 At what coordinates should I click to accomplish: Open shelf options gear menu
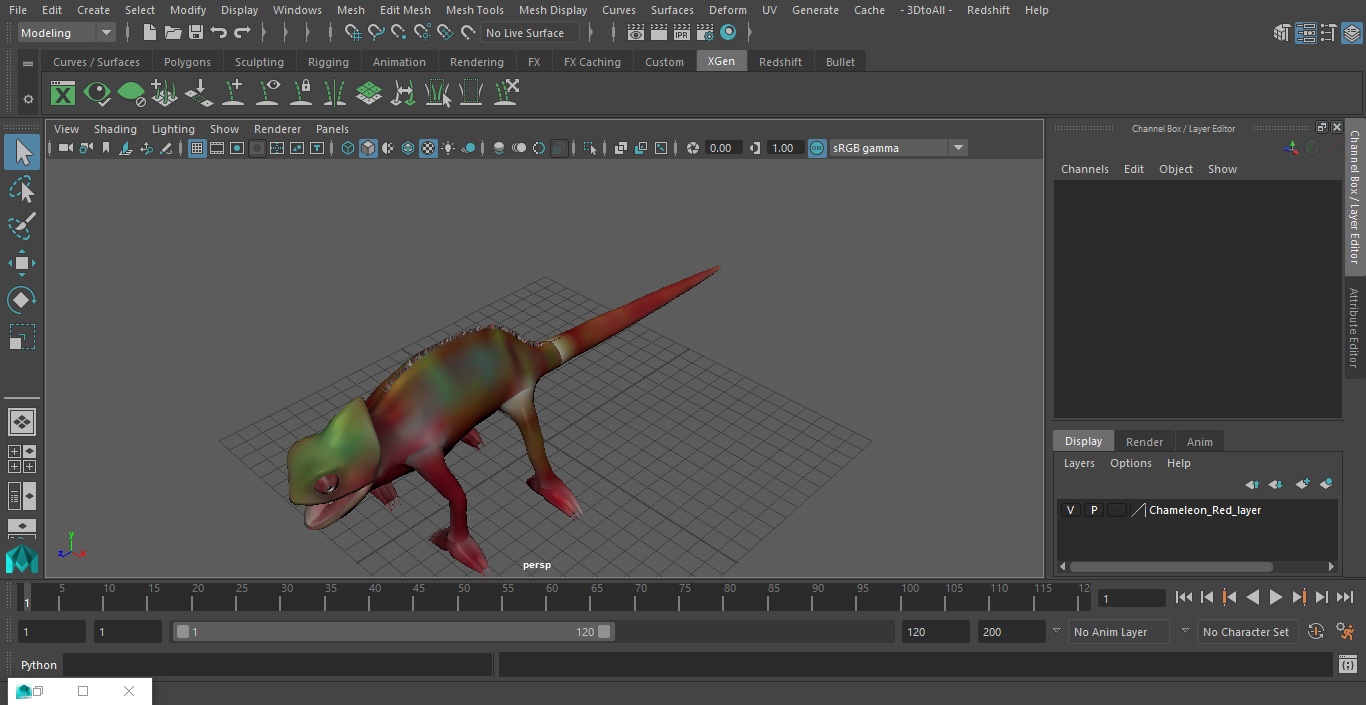(x=28, y=99)
